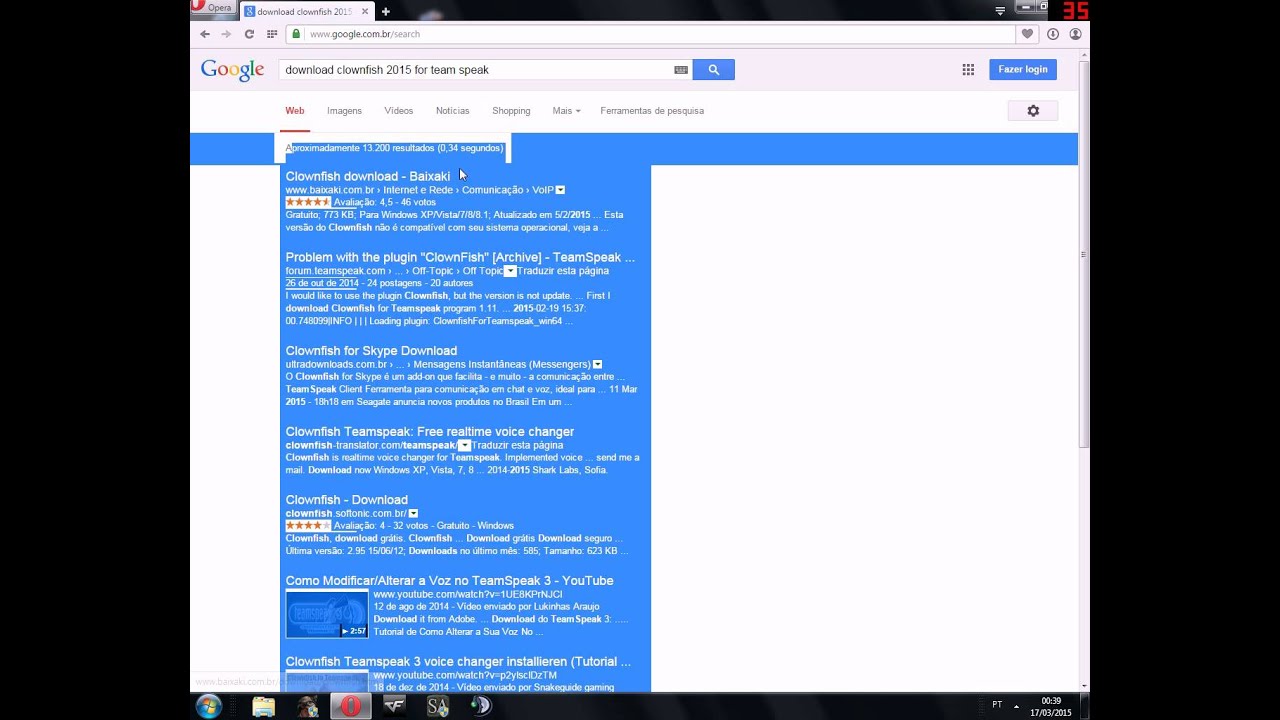Switch to Opera in the taskbar
The width and height of the screenshot is (1280, 720).
[351, 707]
